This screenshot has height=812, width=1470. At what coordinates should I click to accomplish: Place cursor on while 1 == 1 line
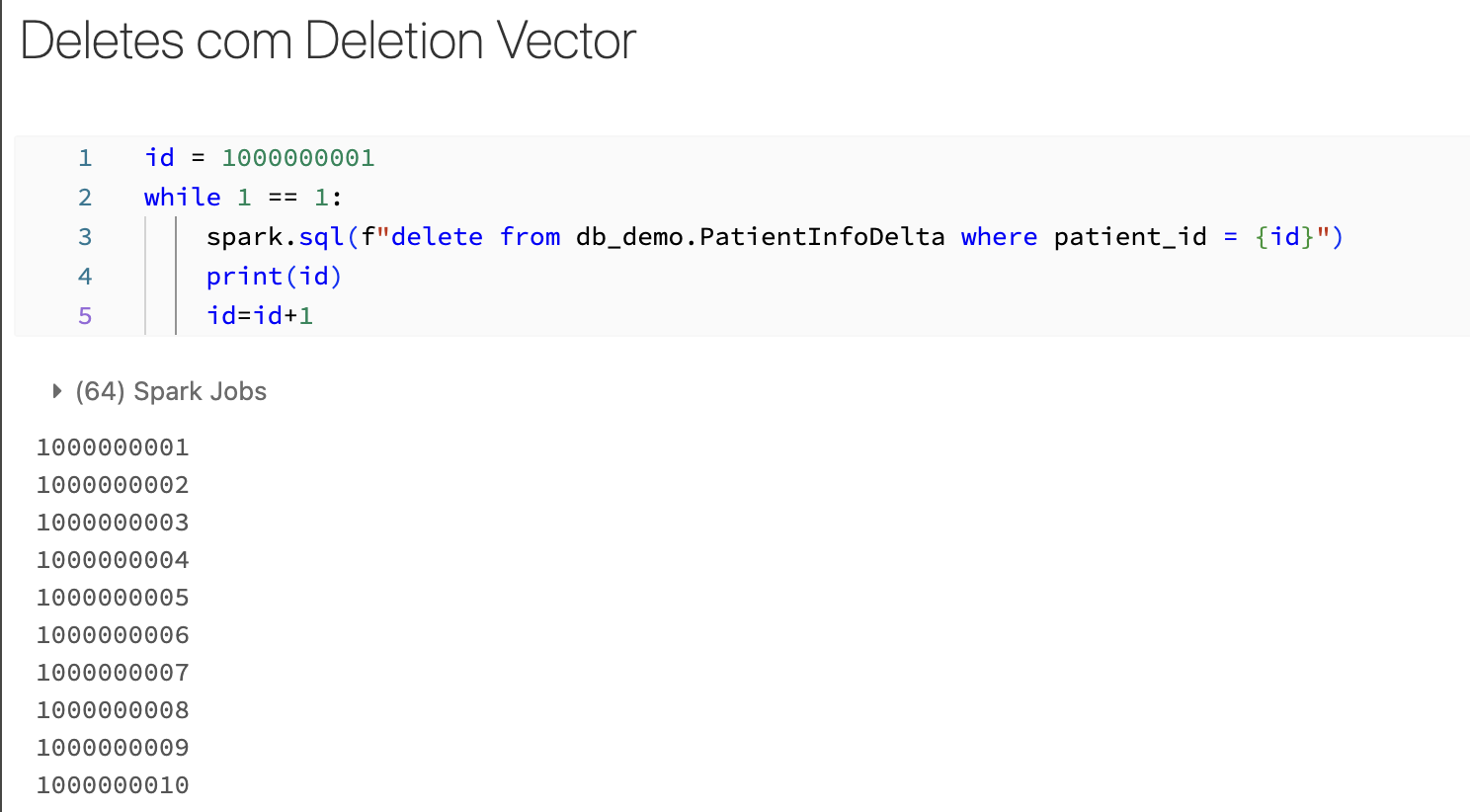point(243,198)
